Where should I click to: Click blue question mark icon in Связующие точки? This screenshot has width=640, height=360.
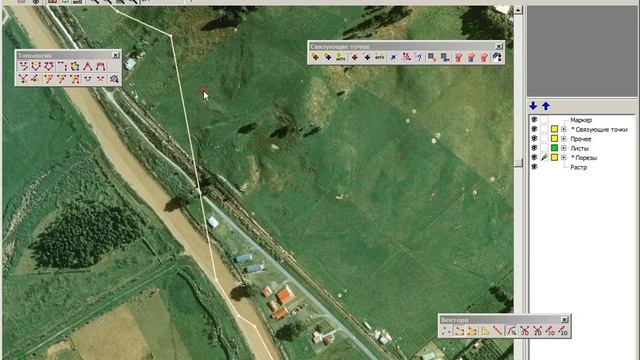[419, 57]
